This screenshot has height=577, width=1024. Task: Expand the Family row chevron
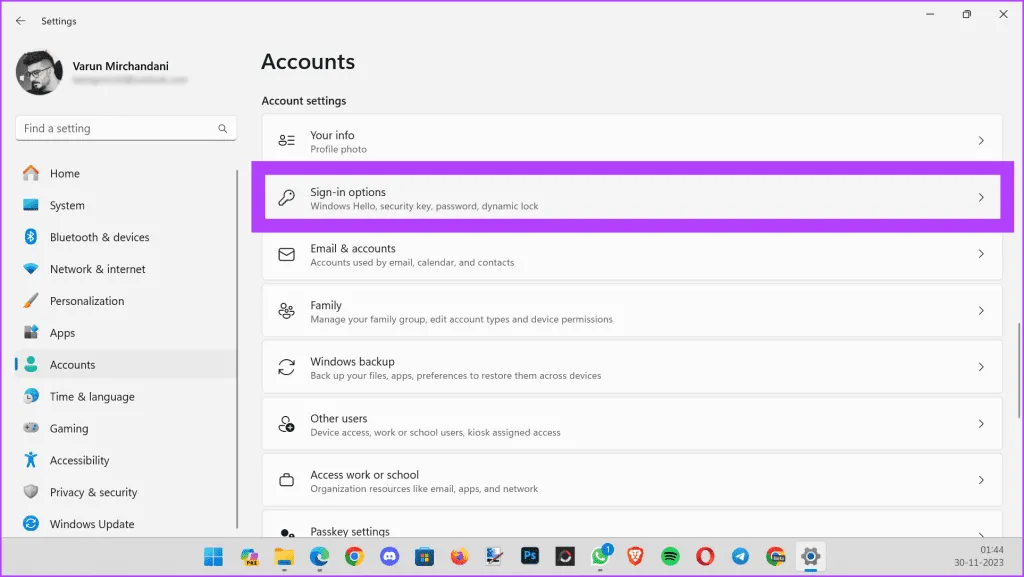pos(981,311)
